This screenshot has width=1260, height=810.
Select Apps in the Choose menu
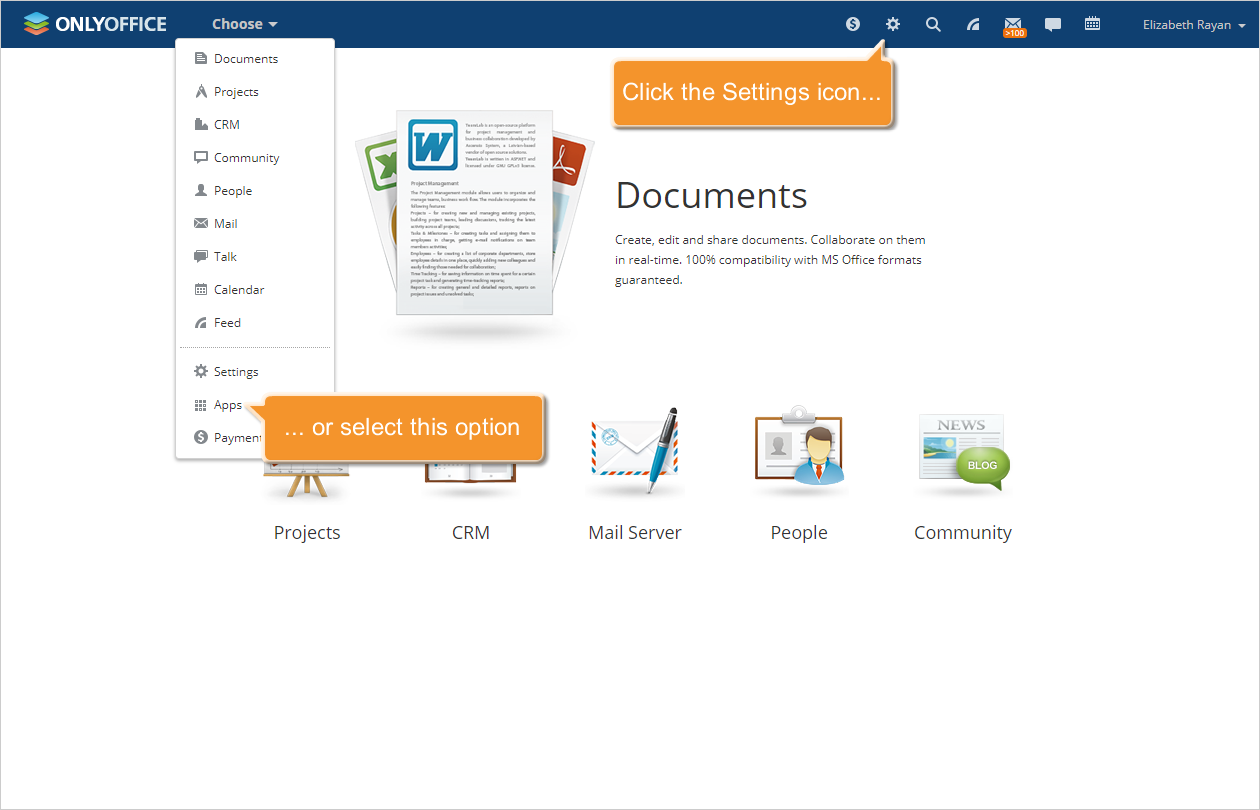(x=220, y=404)
